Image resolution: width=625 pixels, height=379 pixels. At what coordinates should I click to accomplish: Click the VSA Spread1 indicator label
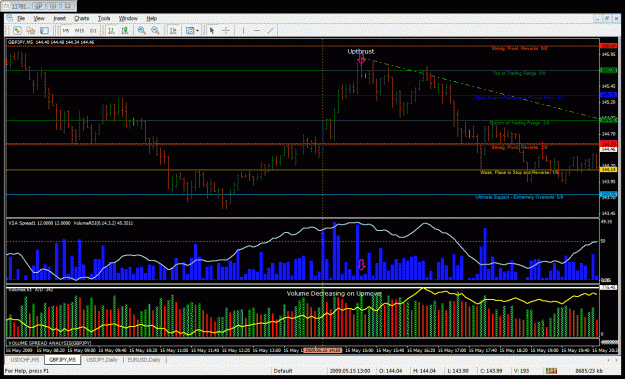click(71, 223)
